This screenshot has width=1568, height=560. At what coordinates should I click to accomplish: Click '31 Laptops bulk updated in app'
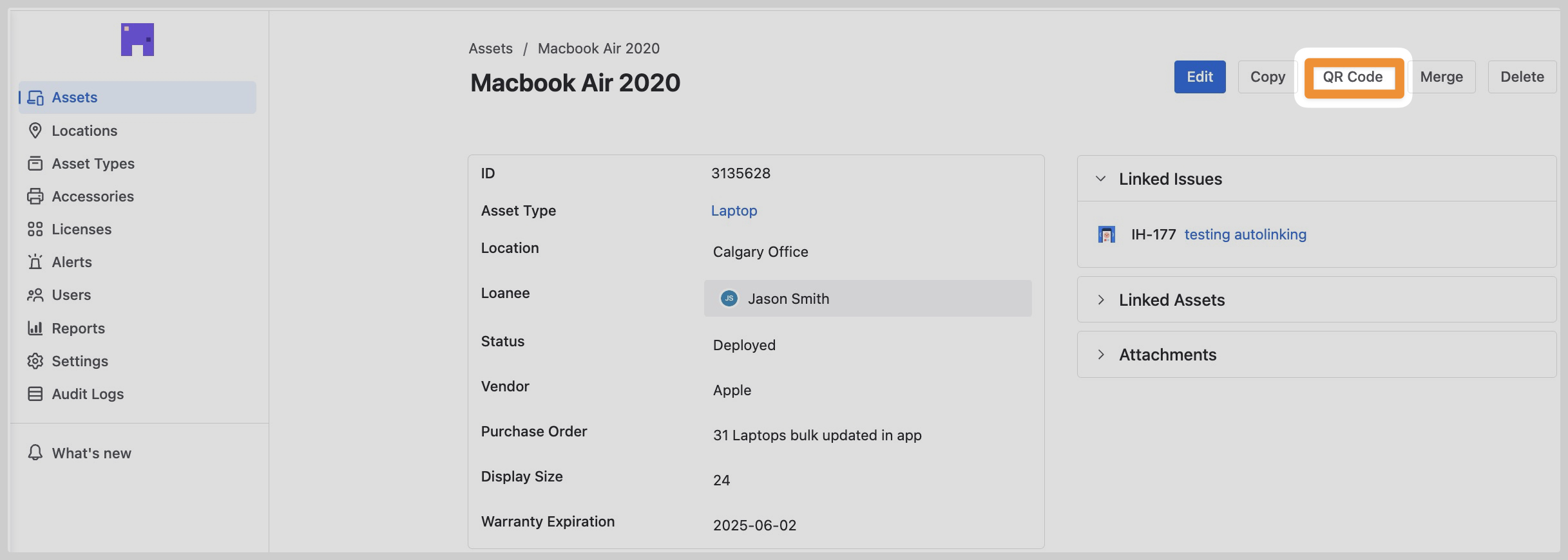click(x=817, y=435)
